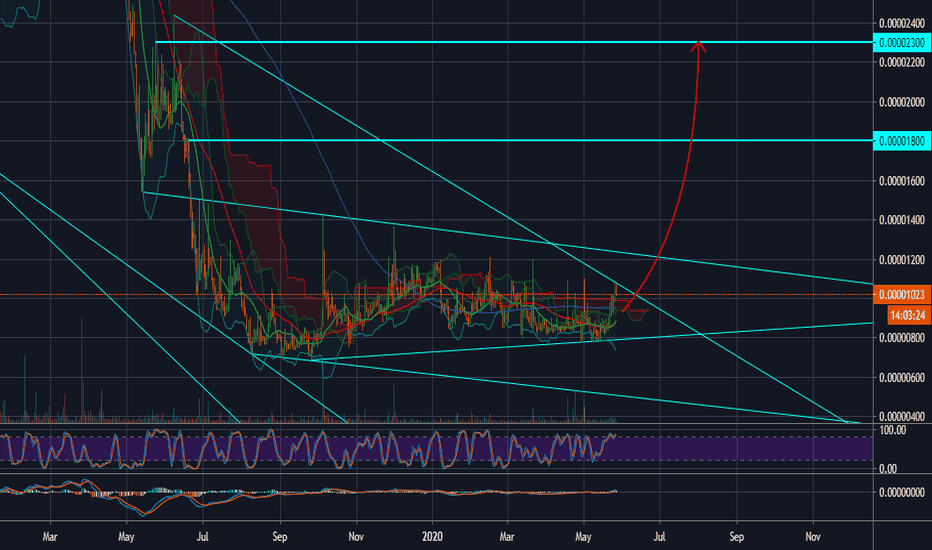This screenshot has width=932, height=550.
Task: Click the stochastic 100.00 scale label
Action: [893, 430]
